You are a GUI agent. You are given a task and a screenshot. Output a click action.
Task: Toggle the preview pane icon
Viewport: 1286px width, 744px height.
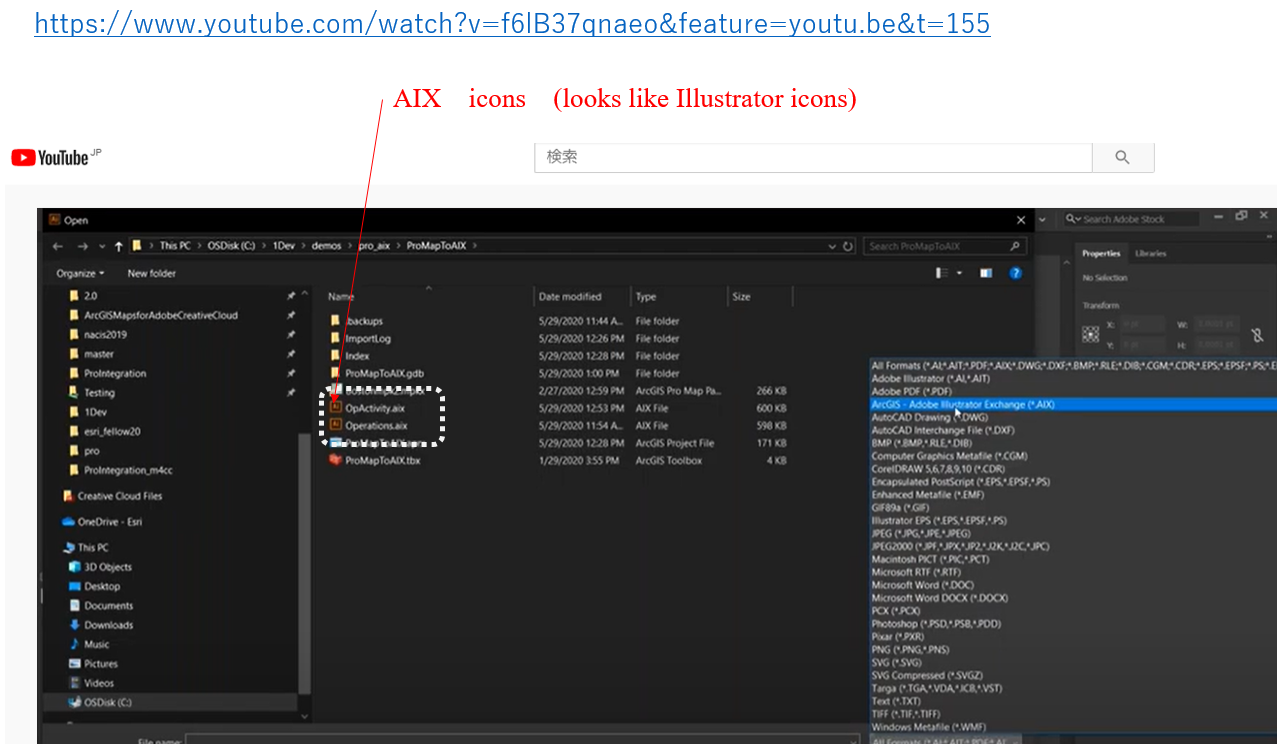pos(986,273)
